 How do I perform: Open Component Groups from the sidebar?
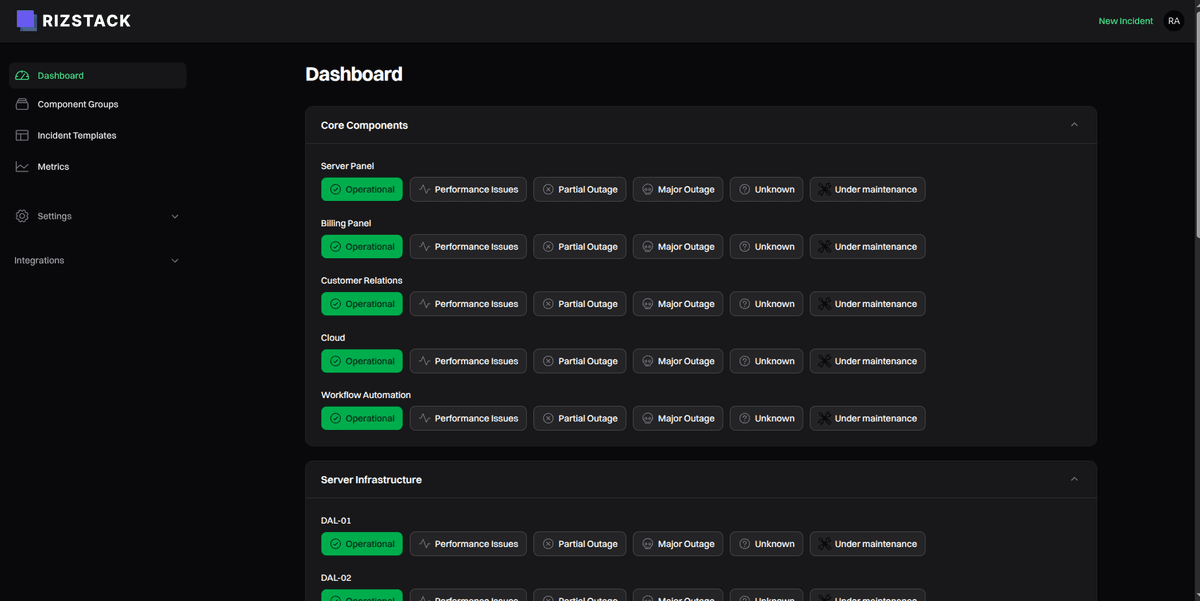click(x=77, y=103)
